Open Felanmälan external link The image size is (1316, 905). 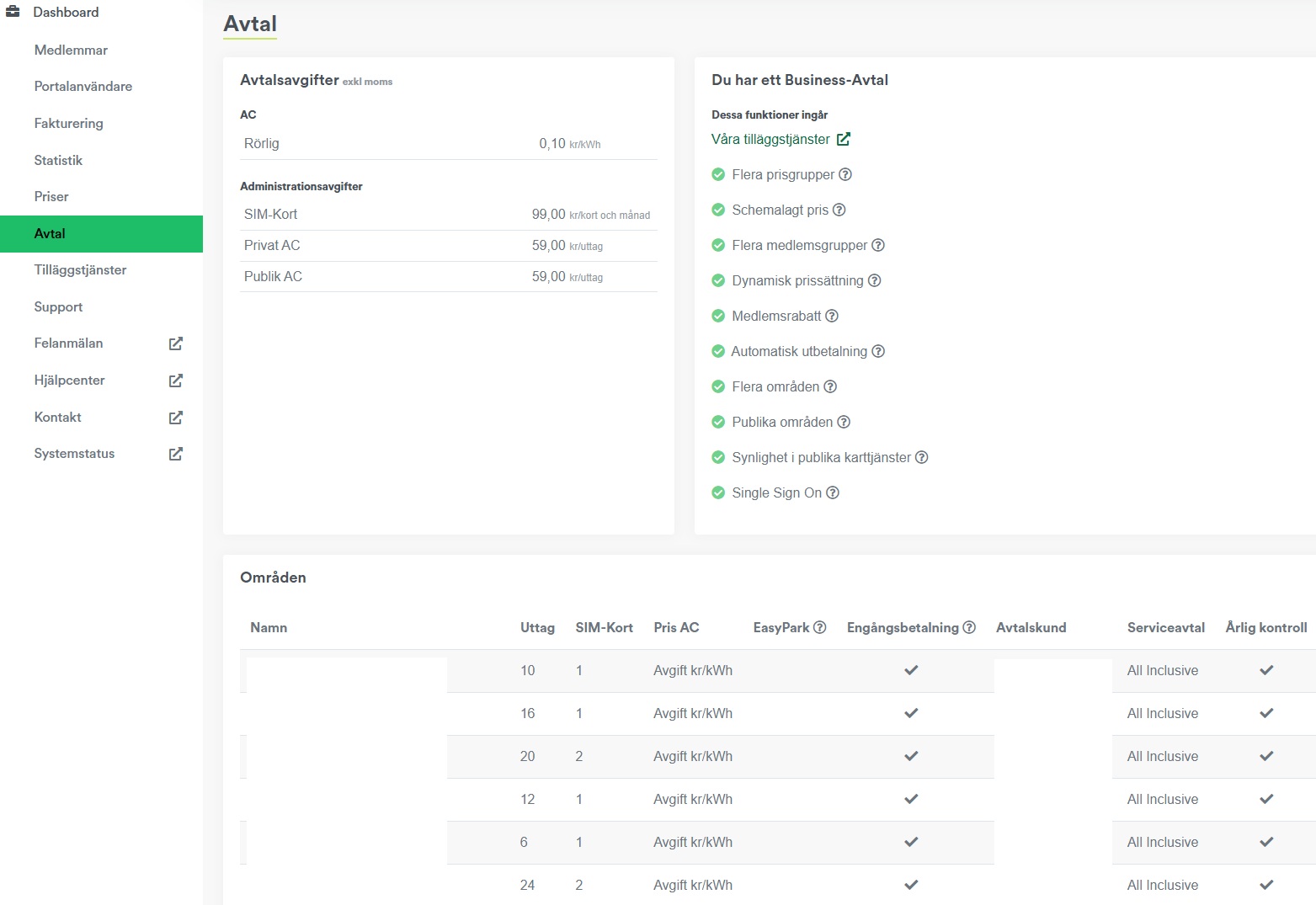pyautogui.click(x=175, y=343)
